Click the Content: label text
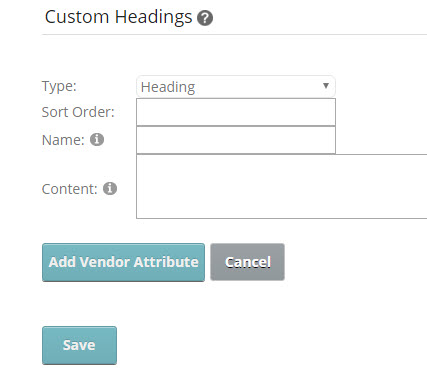The height and width of the screenshot is (384, 427). [69, 189]
